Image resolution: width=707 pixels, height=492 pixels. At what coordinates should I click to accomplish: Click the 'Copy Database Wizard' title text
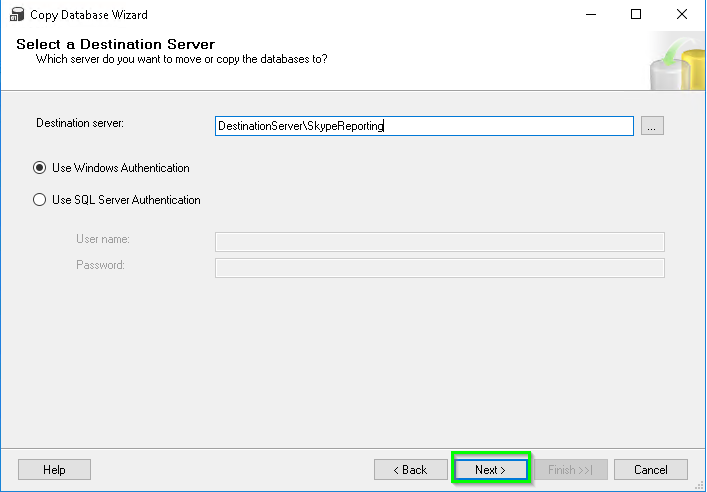(89, 15)
